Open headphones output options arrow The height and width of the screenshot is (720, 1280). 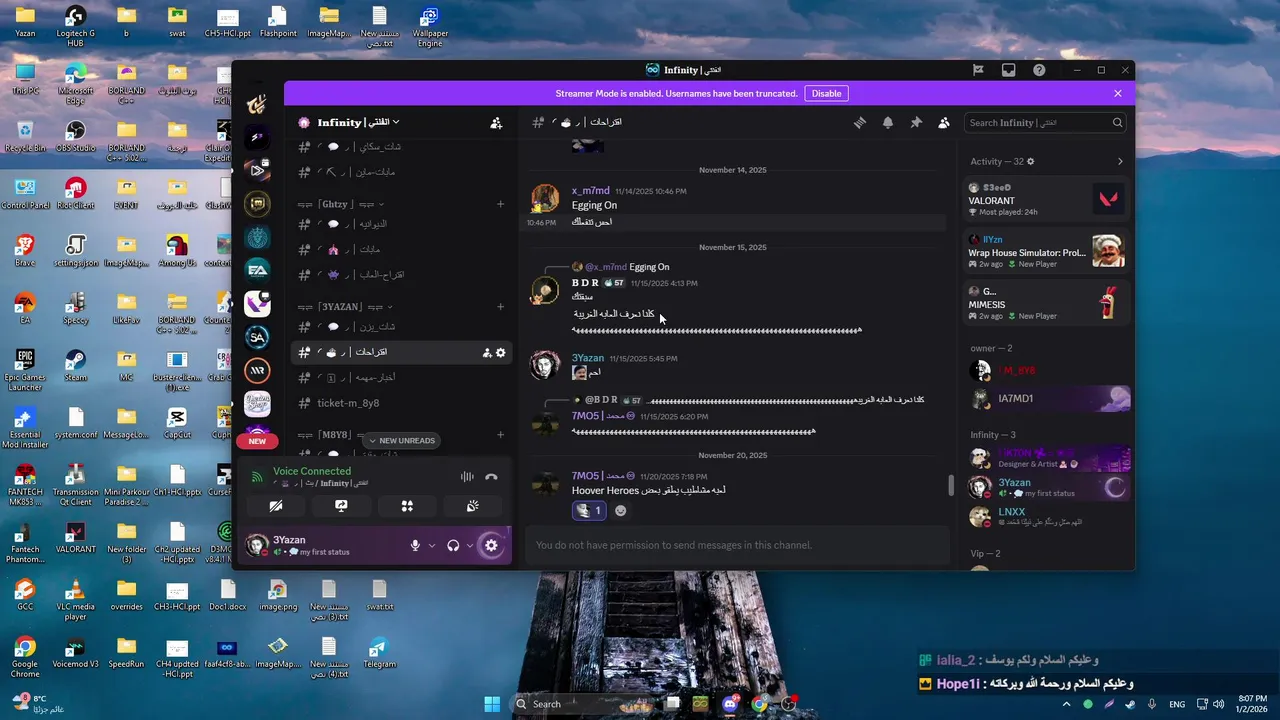pos(469,545)
